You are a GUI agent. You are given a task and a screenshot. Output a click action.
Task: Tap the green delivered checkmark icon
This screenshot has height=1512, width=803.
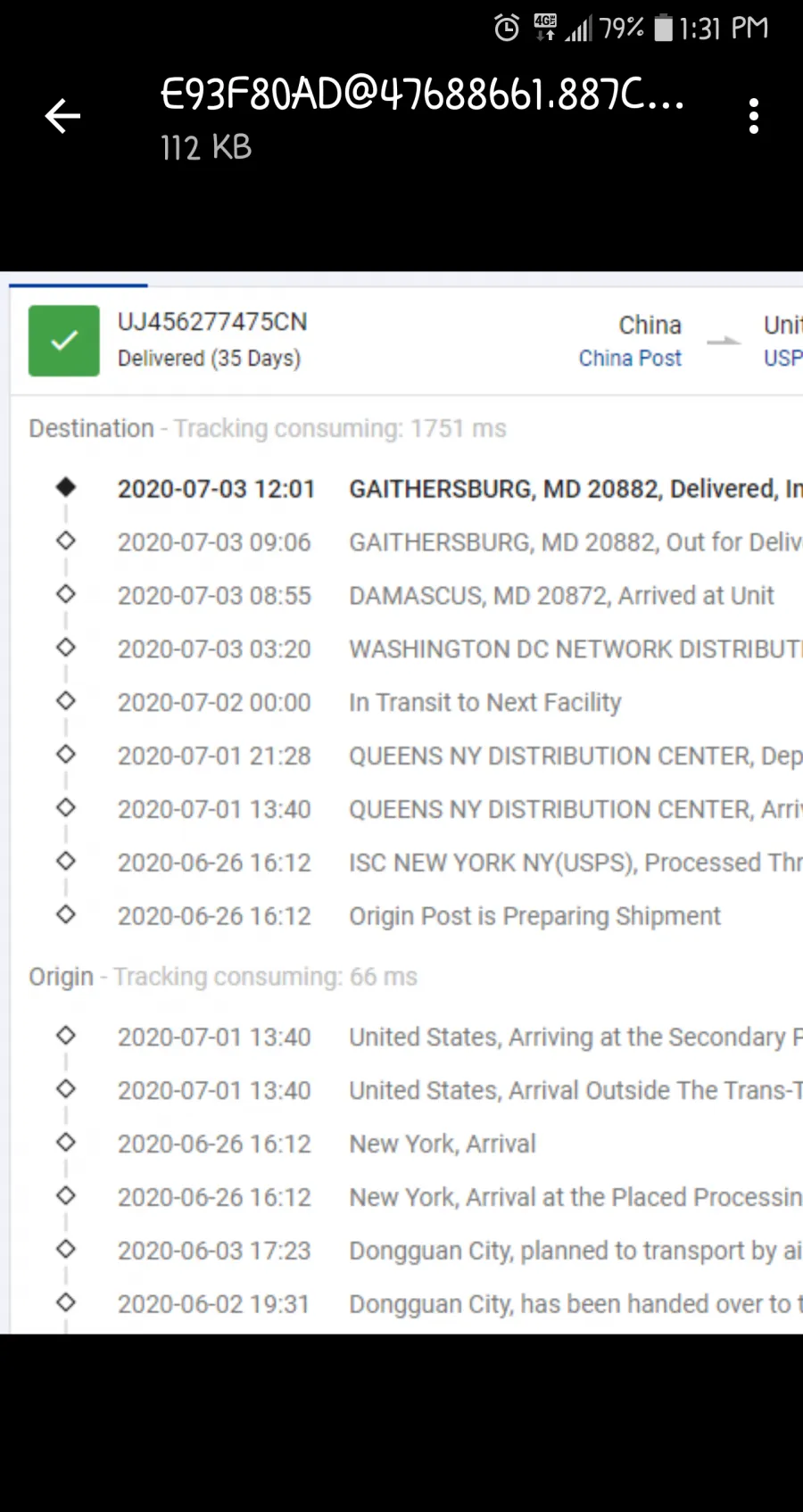tap(64, 341)
